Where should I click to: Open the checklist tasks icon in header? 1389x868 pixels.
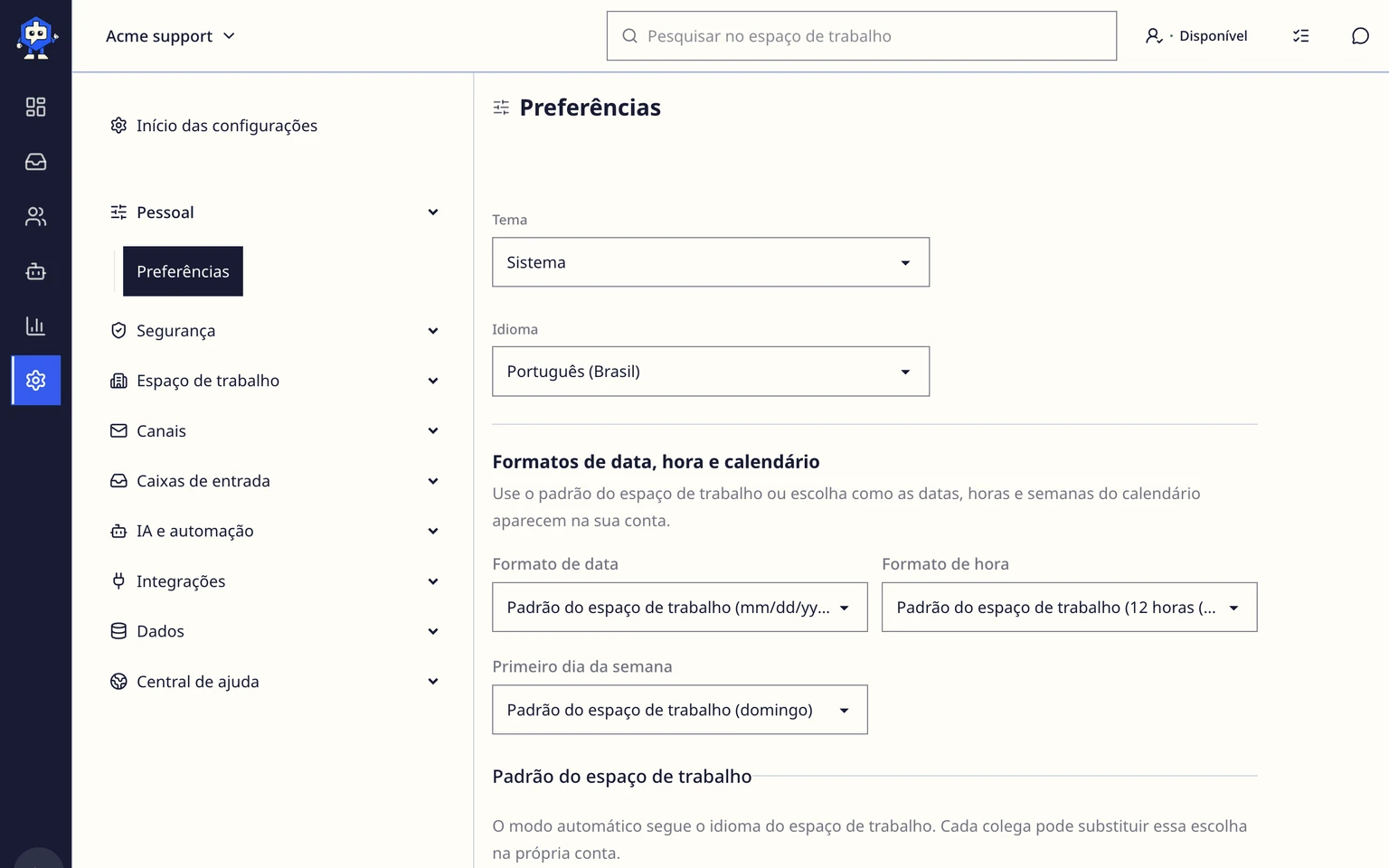[x=1300, y=36]
